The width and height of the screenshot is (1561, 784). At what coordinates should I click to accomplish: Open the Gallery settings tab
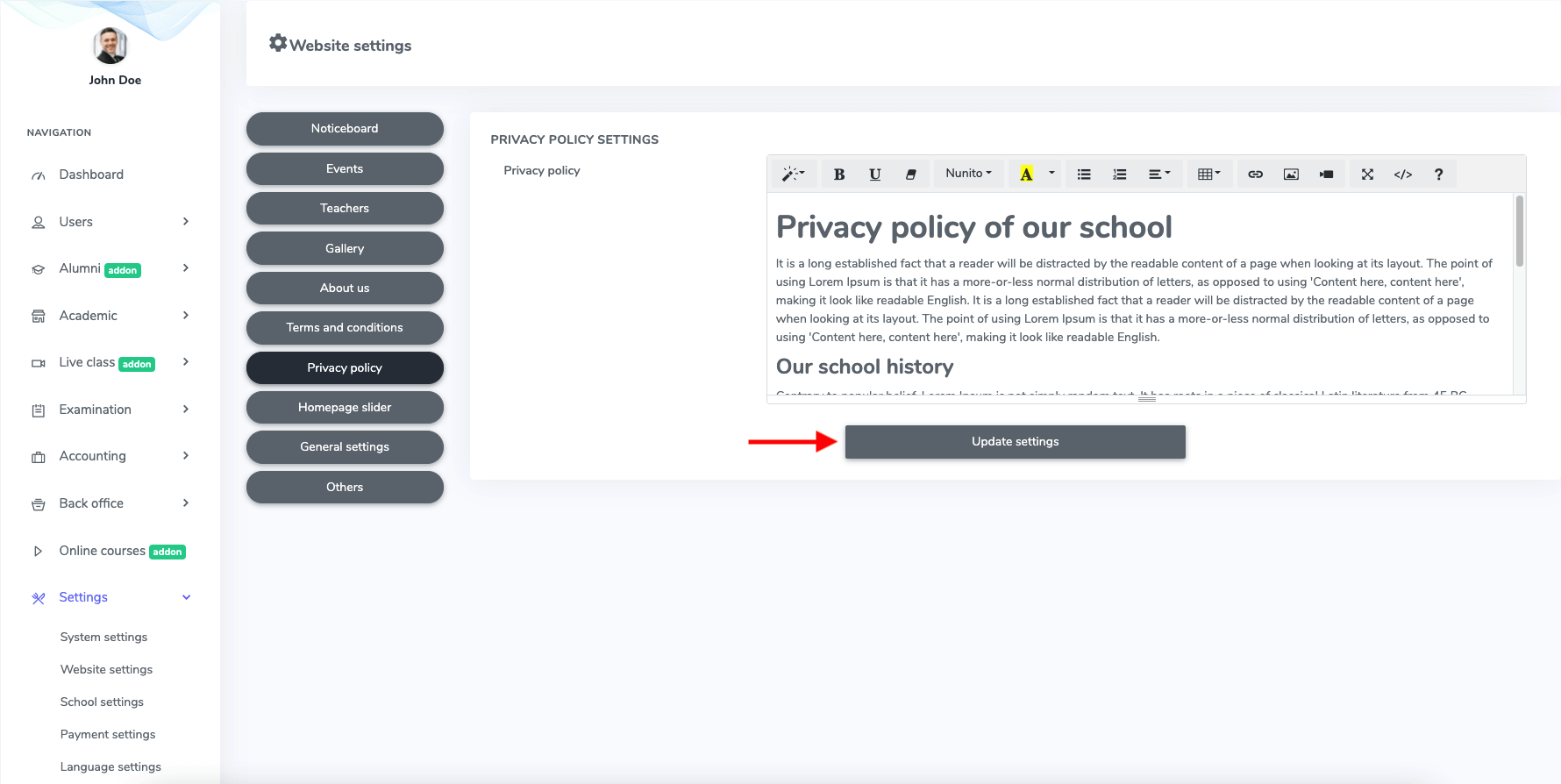(x=345, y=248)
